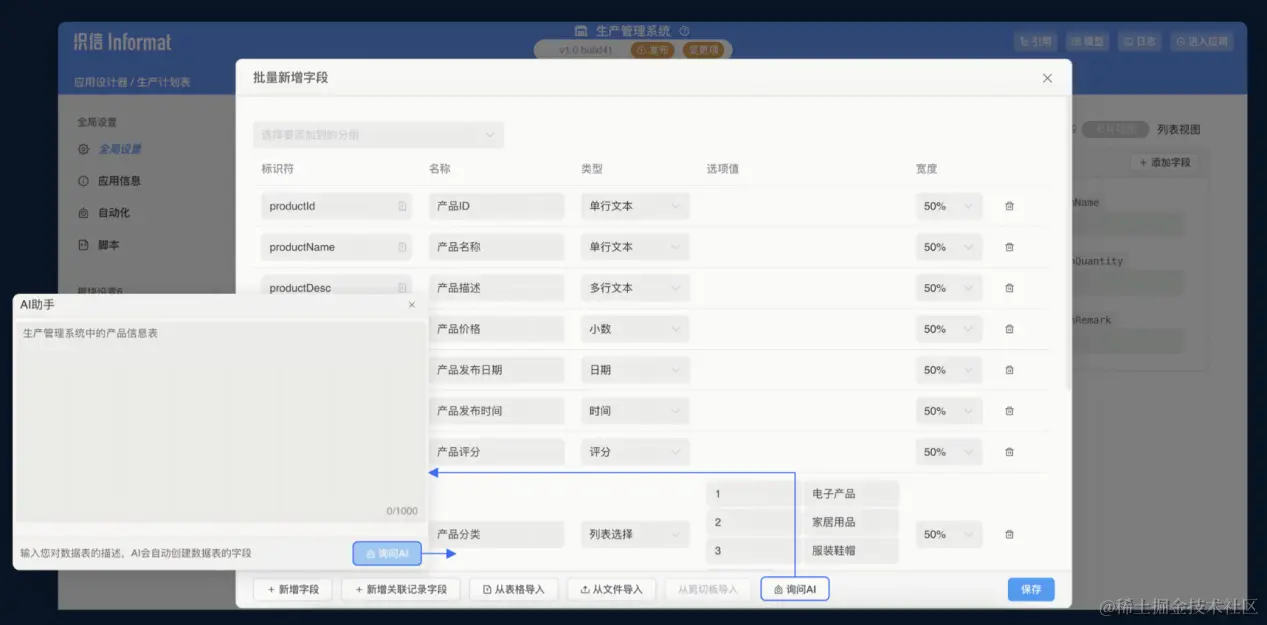
Task: Click 从表格导入 in the bottom toolbar
Action: click(513, 589)
